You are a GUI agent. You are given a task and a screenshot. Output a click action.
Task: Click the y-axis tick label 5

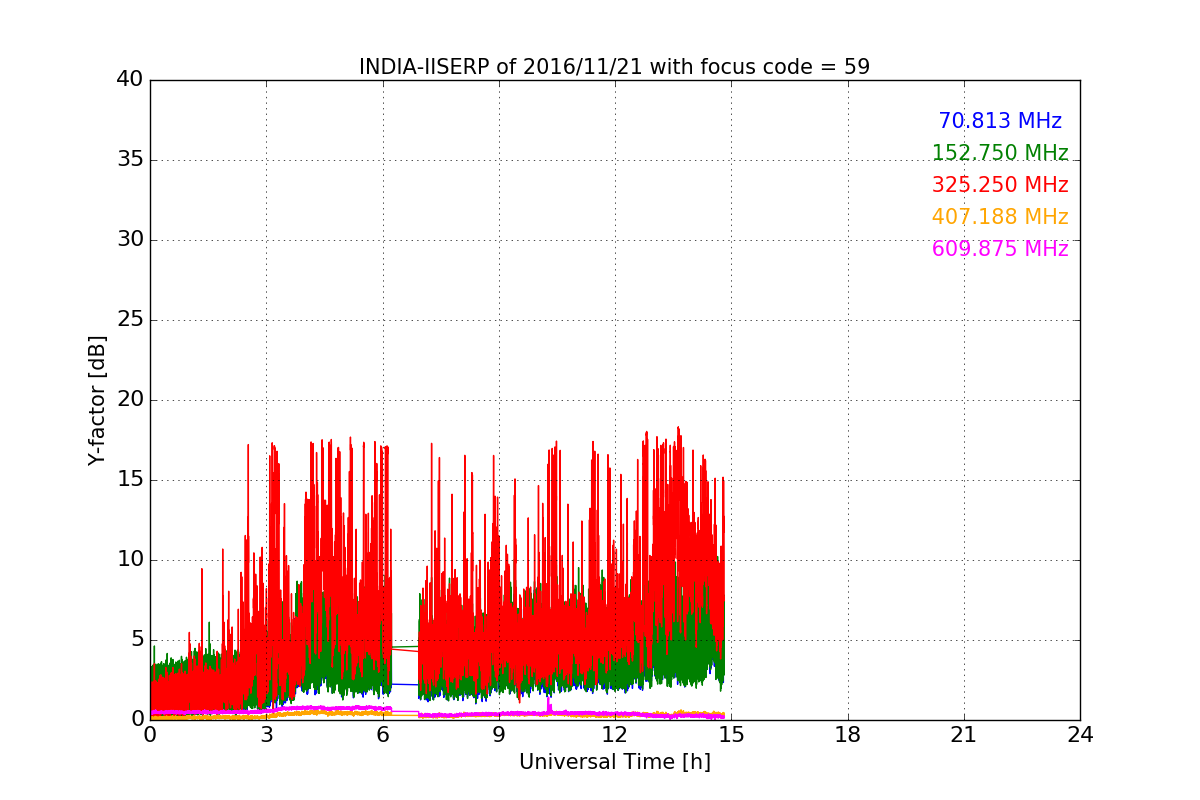(x=137, y=640)
